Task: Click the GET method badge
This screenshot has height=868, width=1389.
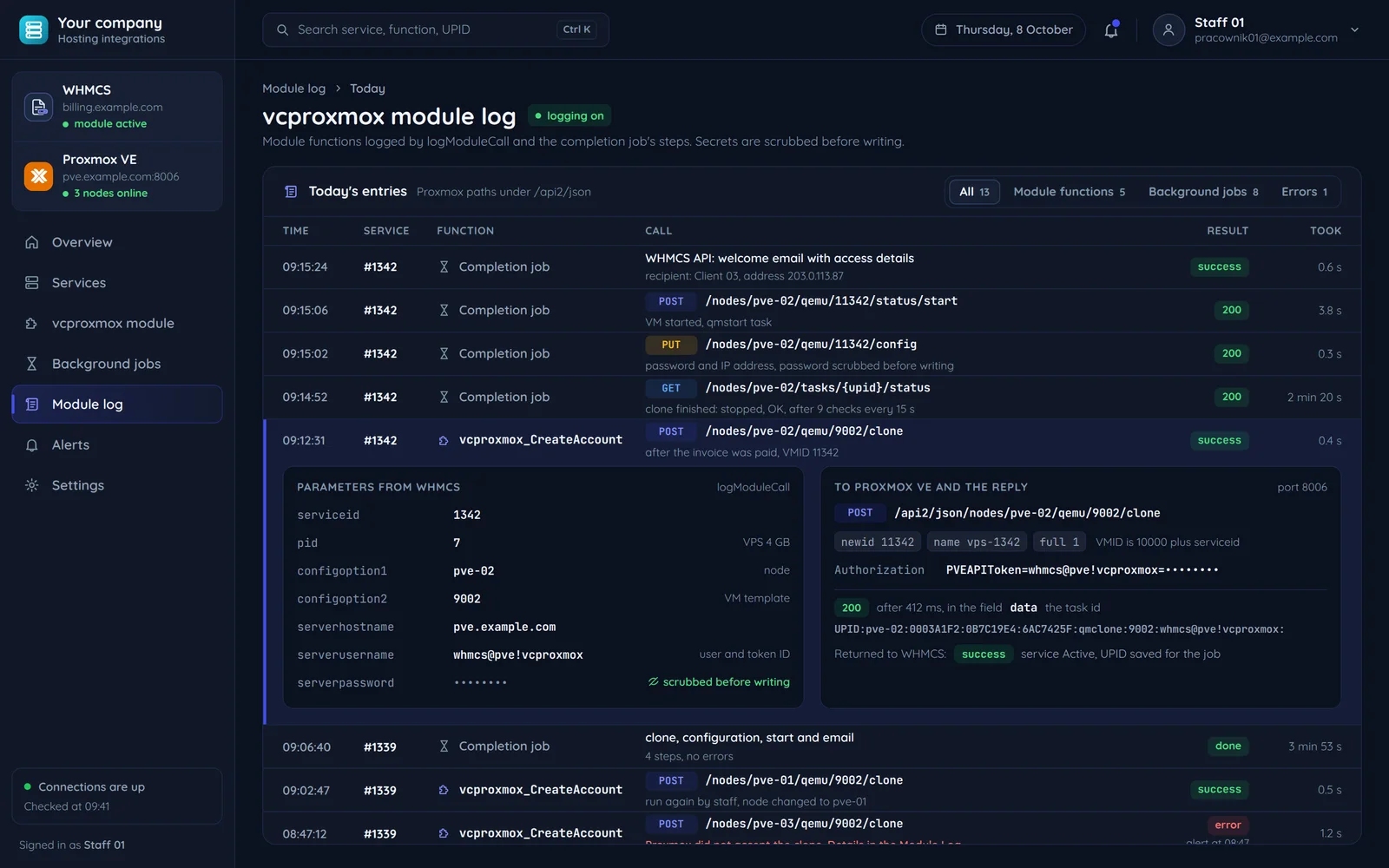Action: [x=671, y=388]
